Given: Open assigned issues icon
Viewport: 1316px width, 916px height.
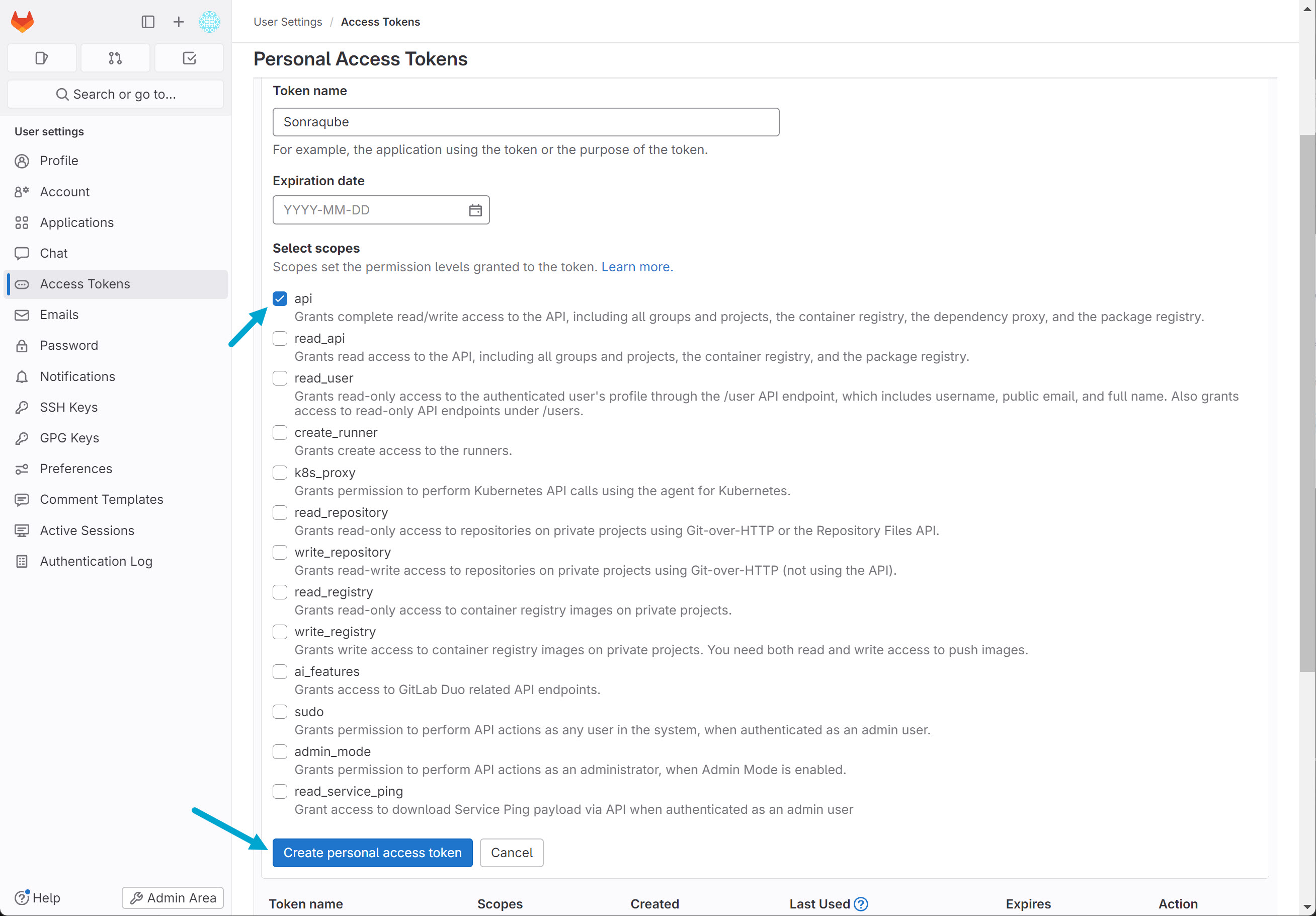Looking at the screenshot, I should point(41,58).
